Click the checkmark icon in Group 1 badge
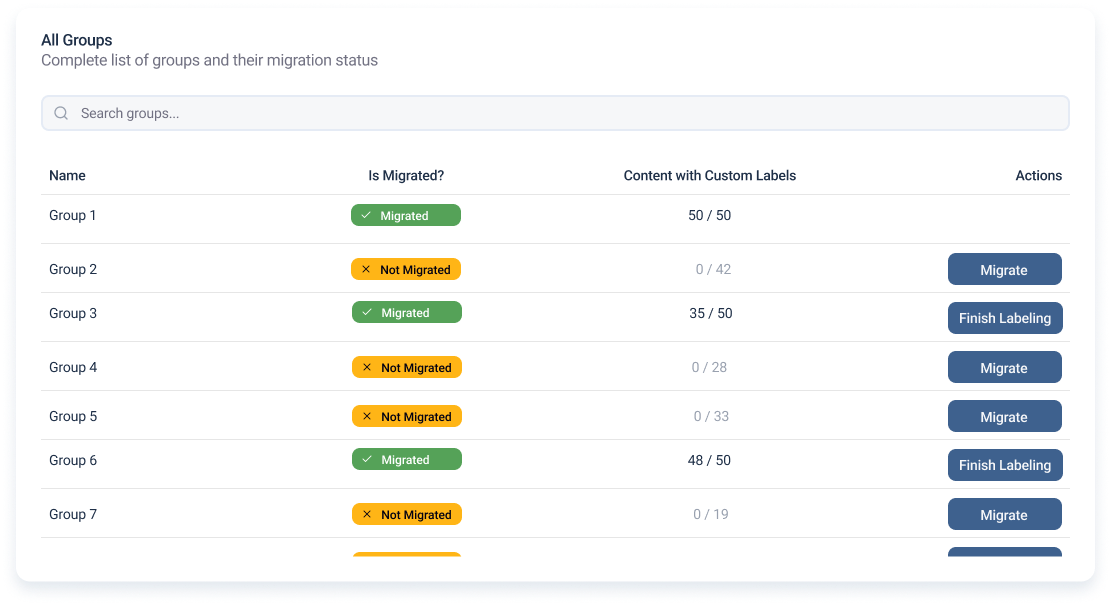Viewport: 1111px width, 606px height. click(x=366, y=215)
